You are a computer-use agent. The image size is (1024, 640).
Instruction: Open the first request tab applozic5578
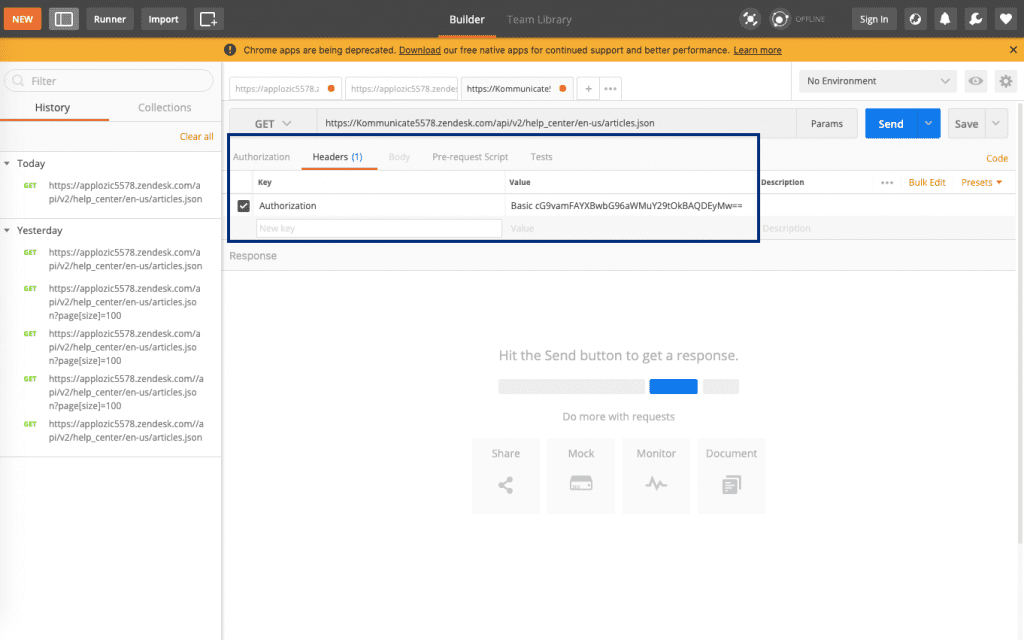[x=285, y=88]
